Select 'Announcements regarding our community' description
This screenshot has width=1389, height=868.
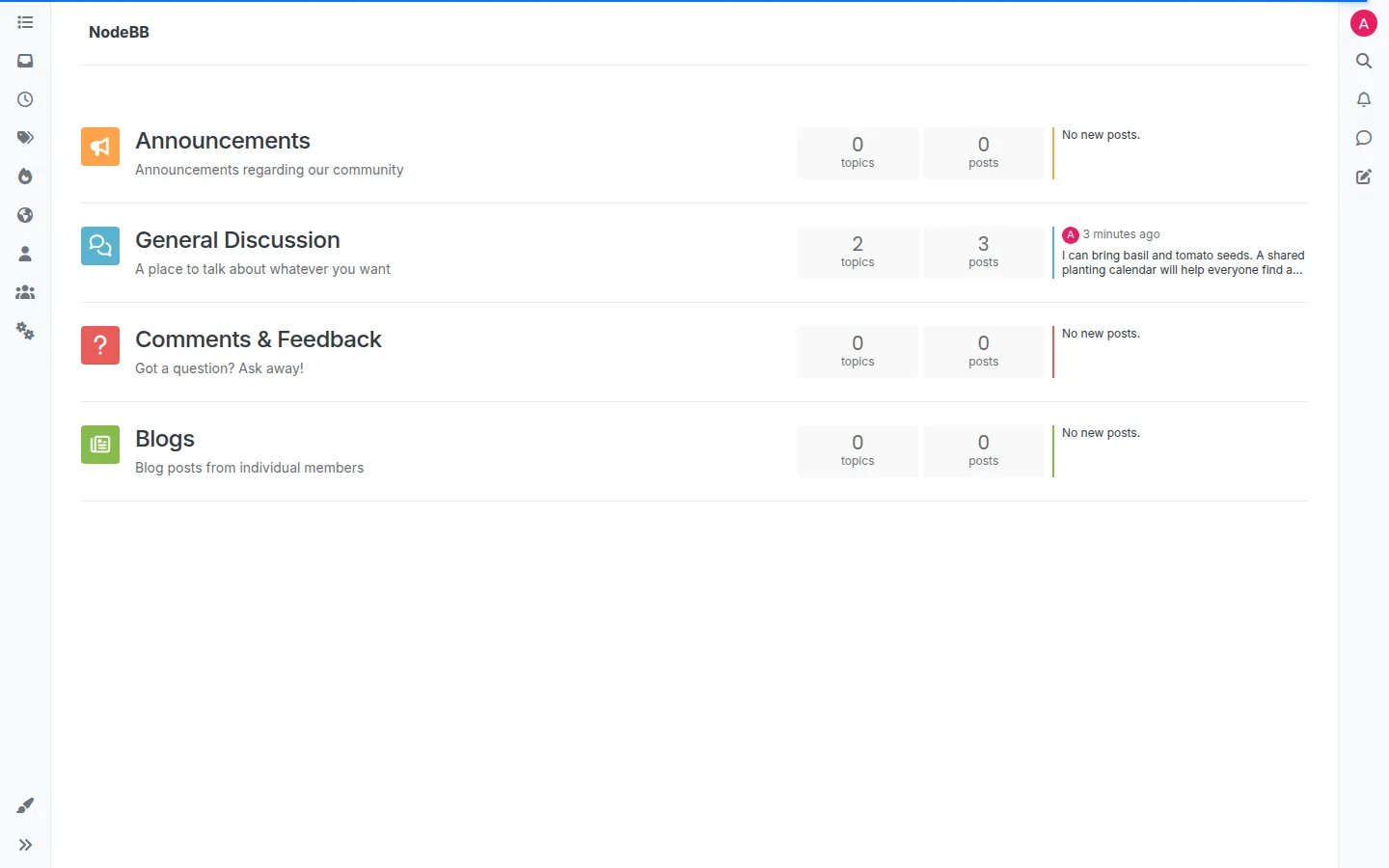pyautogui.click(x=269, y=170)
